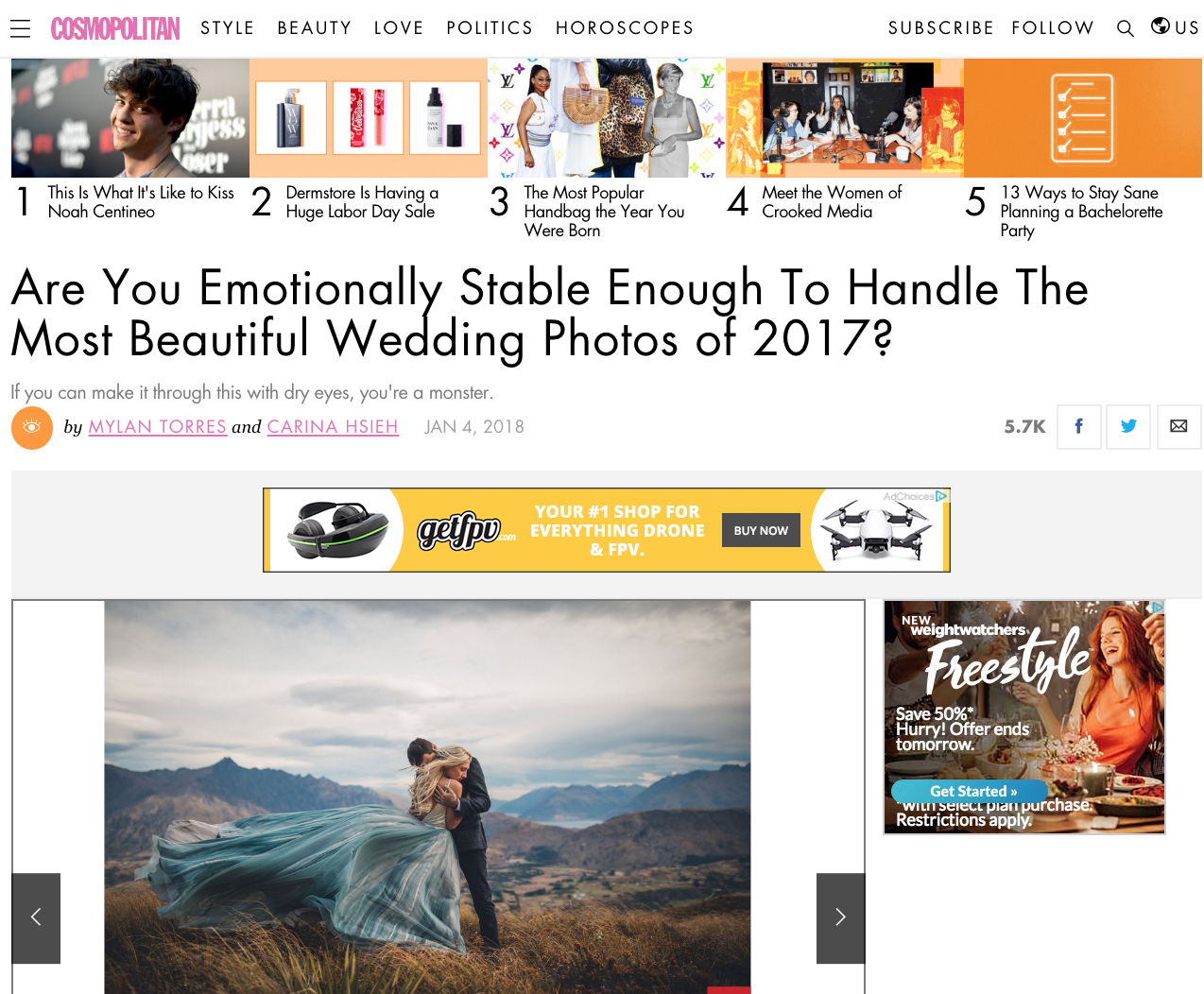This screenshot has height=994, width=1204.
Task: Share article via email envelope icon
Action: click(1178, 426)
